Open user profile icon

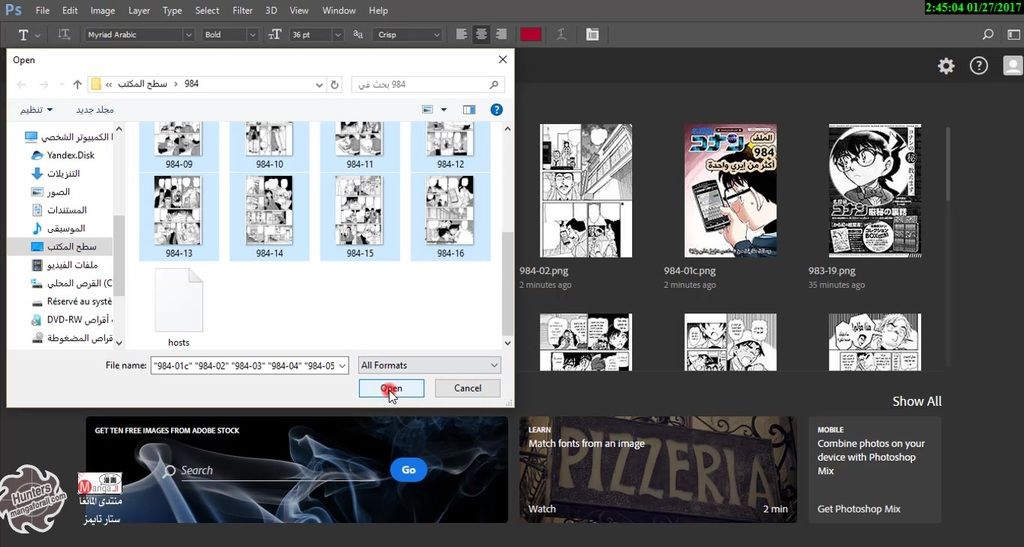(1013, 65)
